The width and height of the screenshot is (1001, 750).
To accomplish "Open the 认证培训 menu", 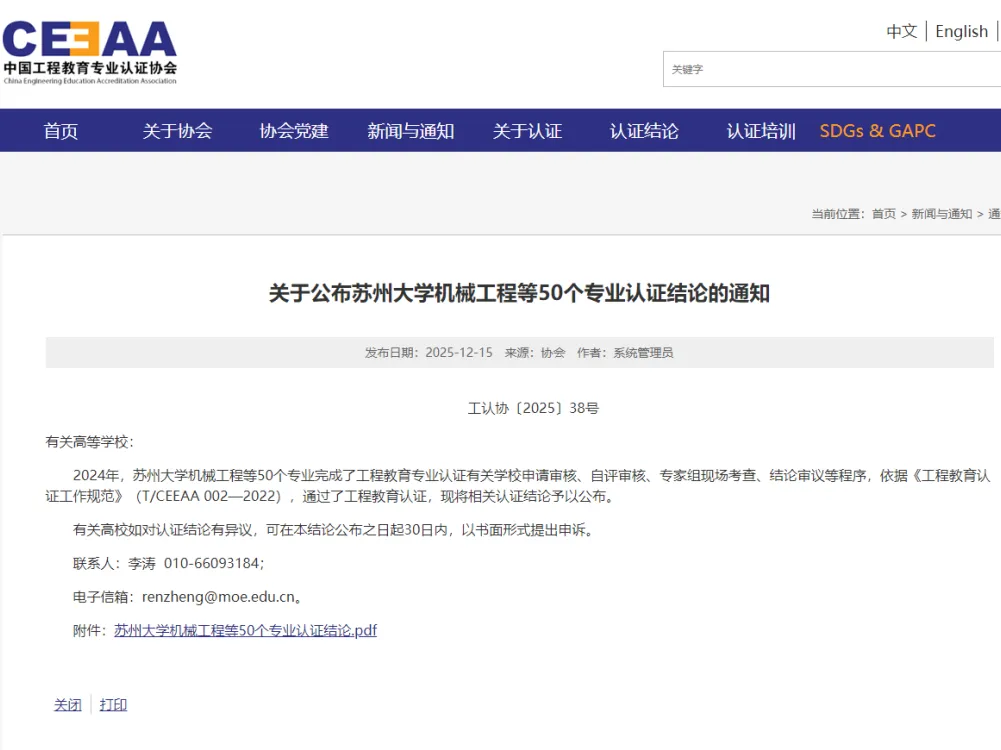I will pyautogui.click(x=761, y=131).
